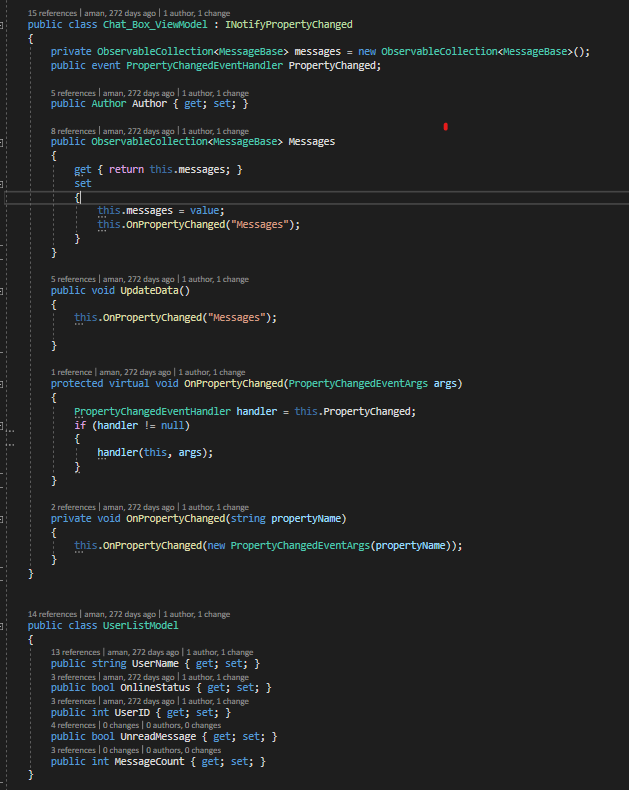Open 2 references above private OnPropertyChanged(string)
The width and height of the screenshot is (629, 790).
click(73, 507)
